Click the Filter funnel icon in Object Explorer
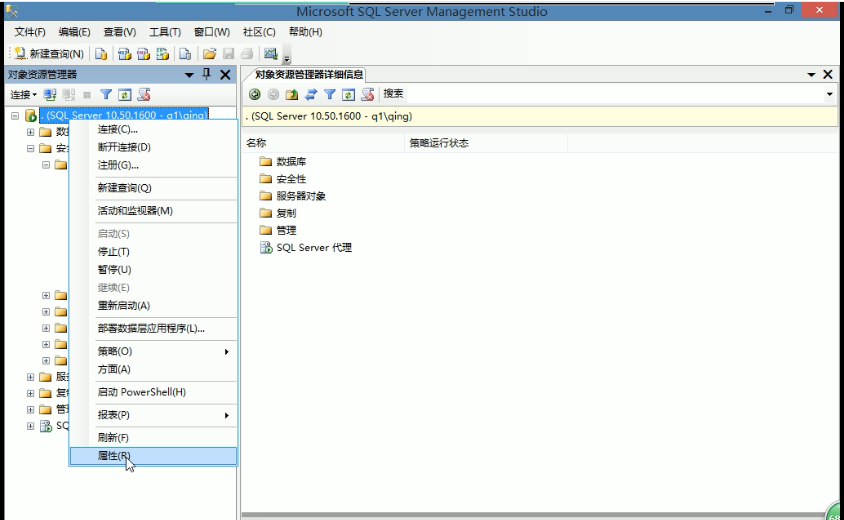Viewport: 844px width, 520px height. point(106,95)
